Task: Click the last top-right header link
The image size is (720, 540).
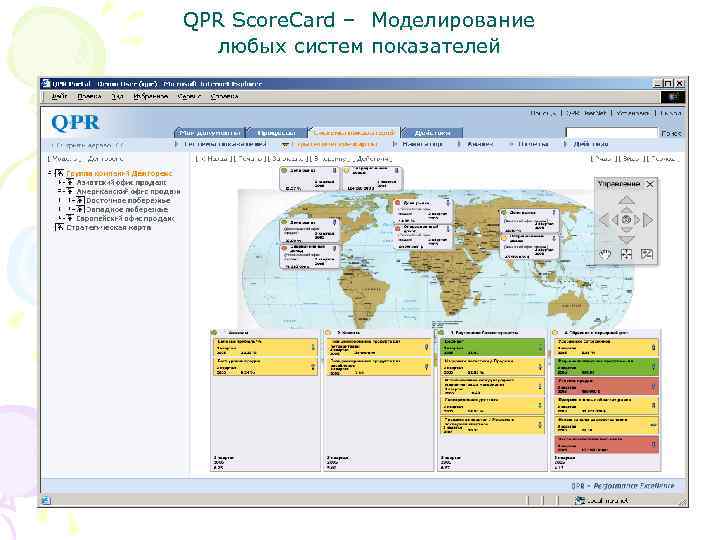Action: click(x=671, y=113)
